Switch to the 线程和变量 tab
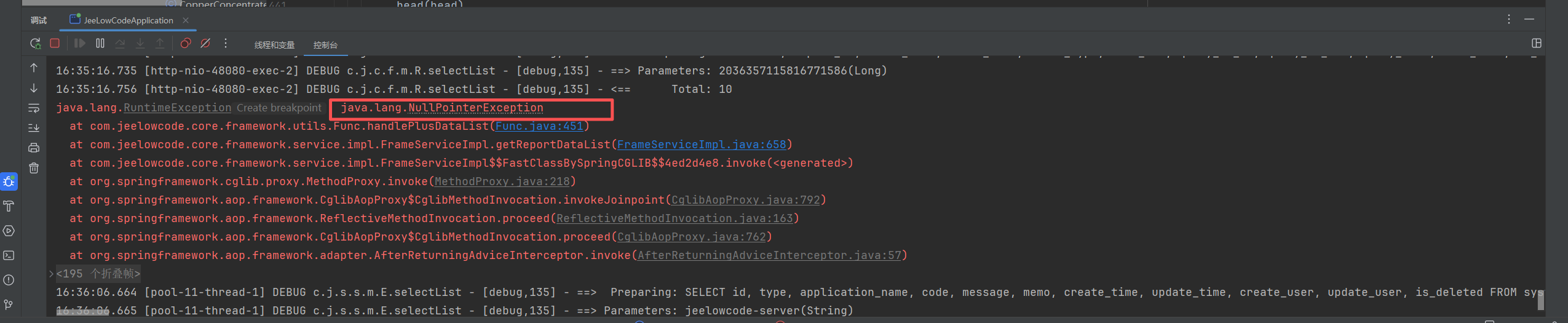 (x=274, y=45)
